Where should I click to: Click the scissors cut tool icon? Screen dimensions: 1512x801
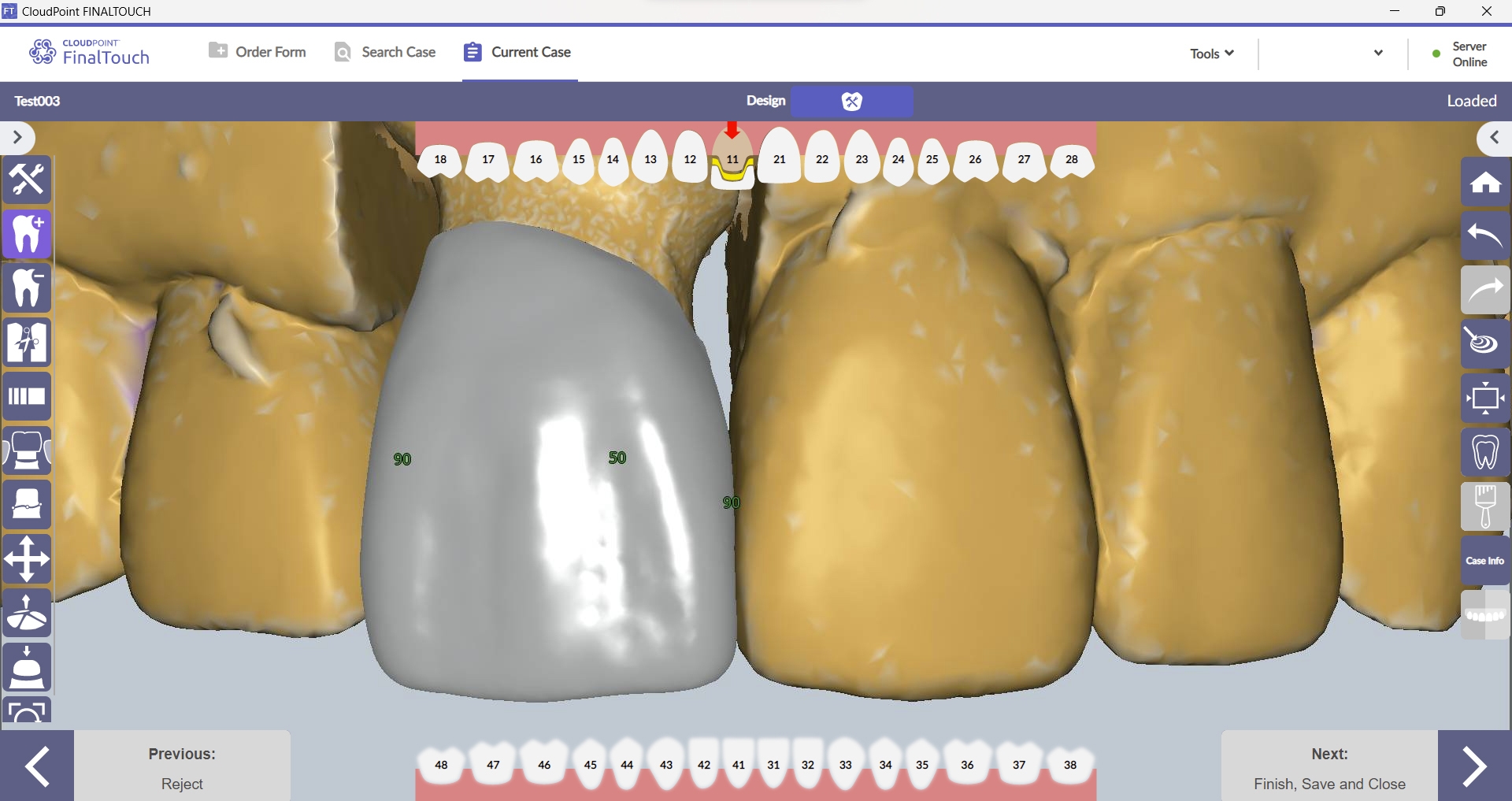pyautogui.click(x=27, y=343)
